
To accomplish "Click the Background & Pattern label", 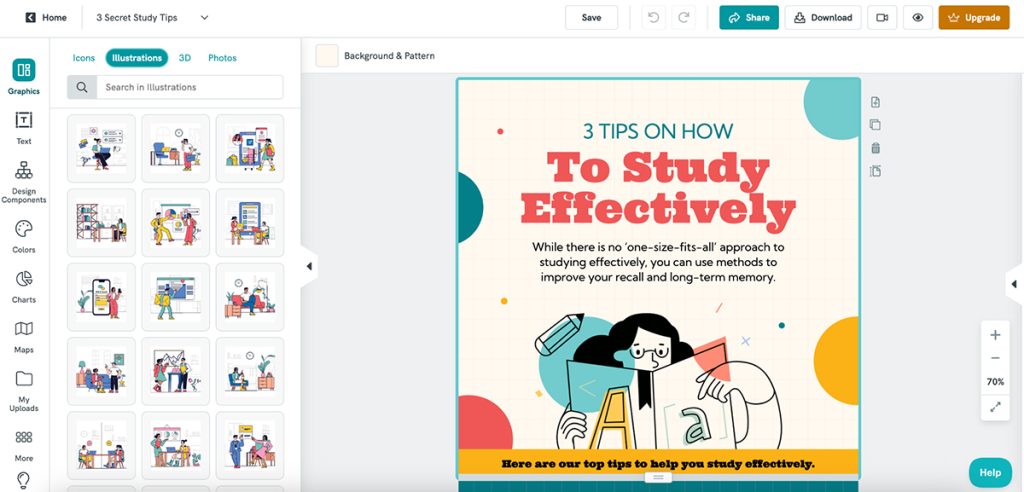I will click(389, 56).
